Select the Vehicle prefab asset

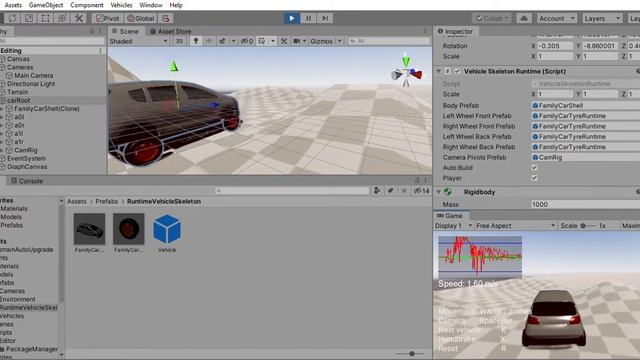click(167, 233)
